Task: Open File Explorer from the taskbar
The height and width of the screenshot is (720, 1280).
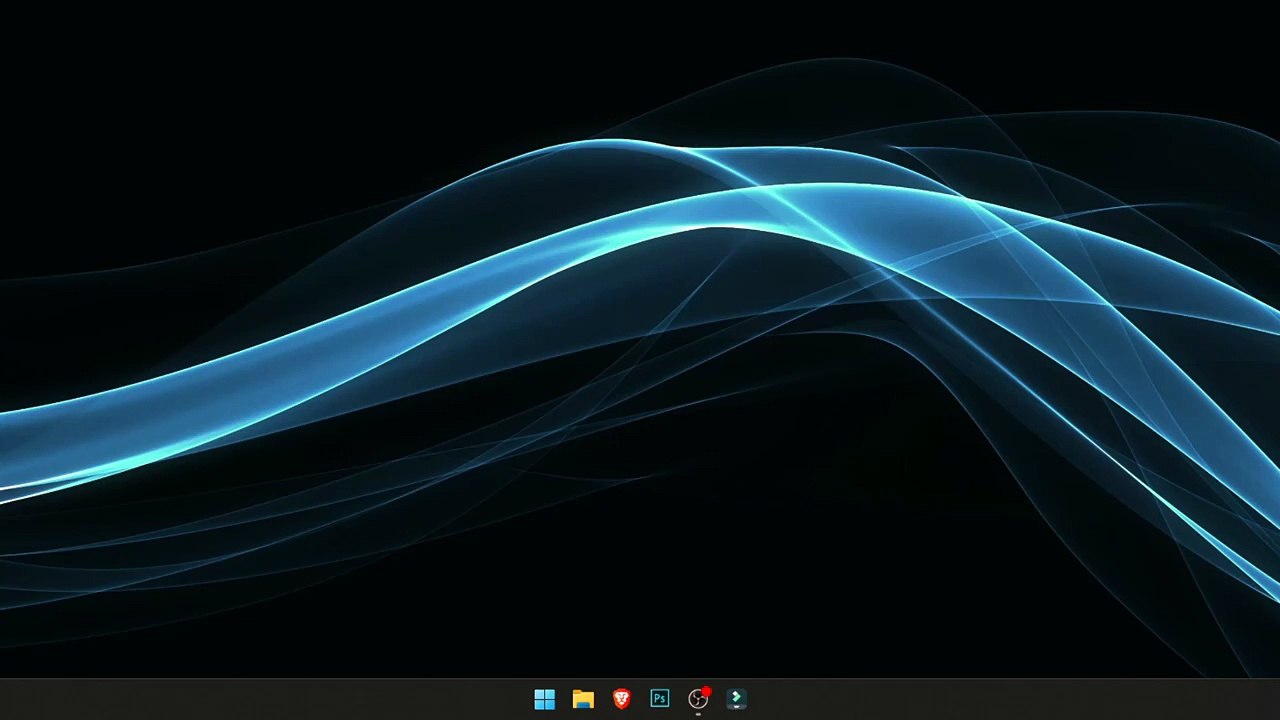Action: click(583, 699)
